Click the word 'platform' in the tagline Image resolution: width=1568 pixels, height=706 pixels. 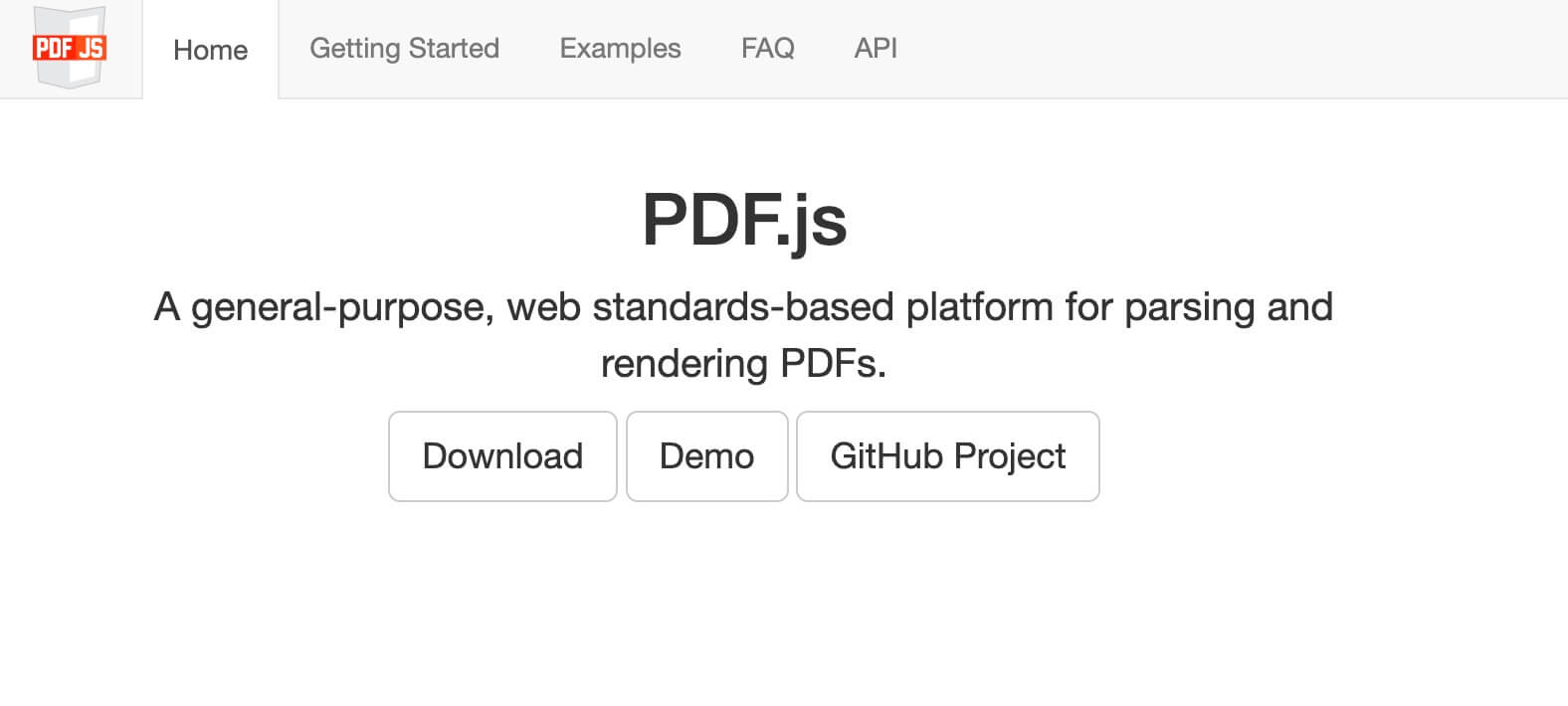[x=979, y=307]
